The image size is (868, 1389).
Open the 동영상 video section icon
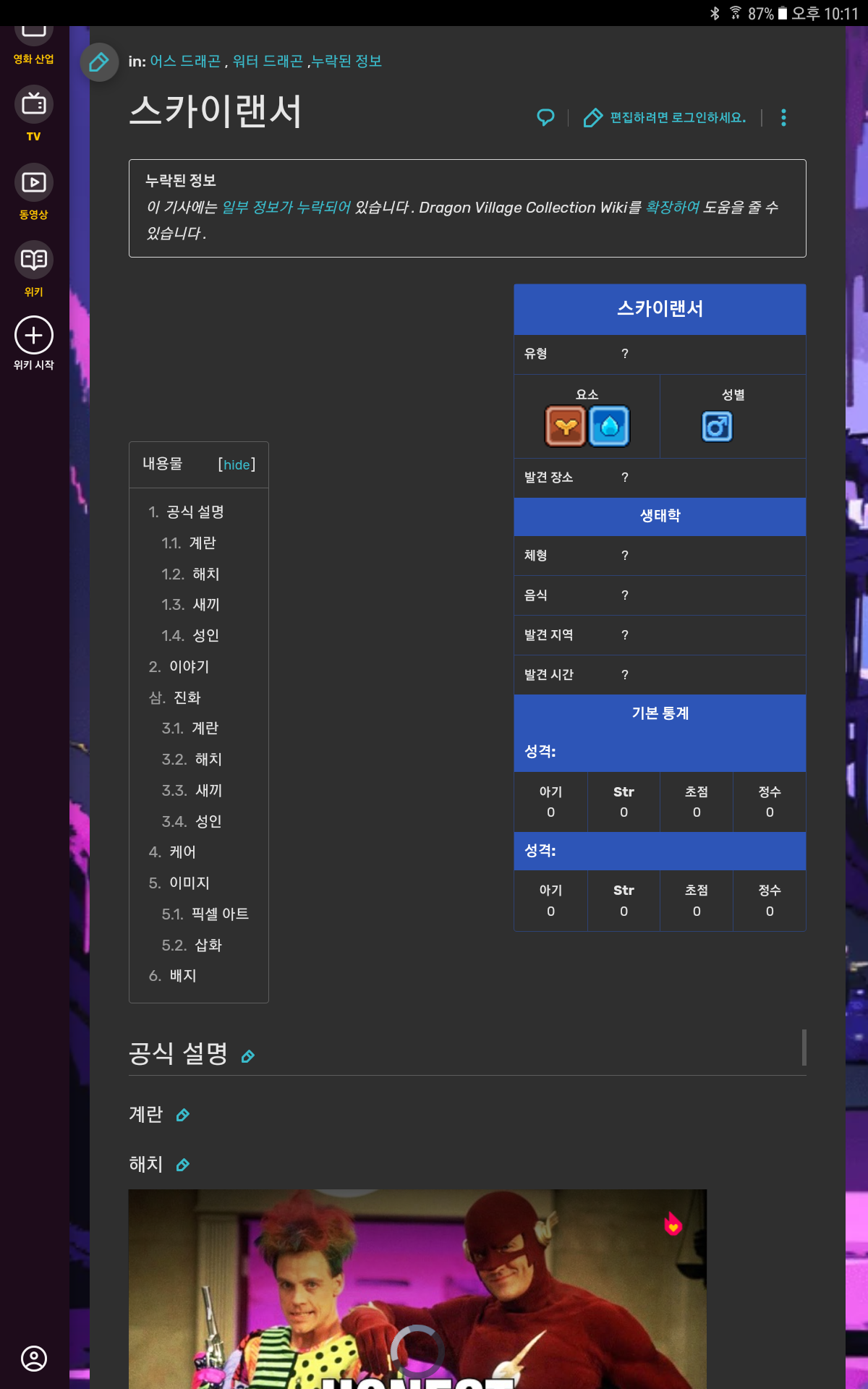[33, 183]
